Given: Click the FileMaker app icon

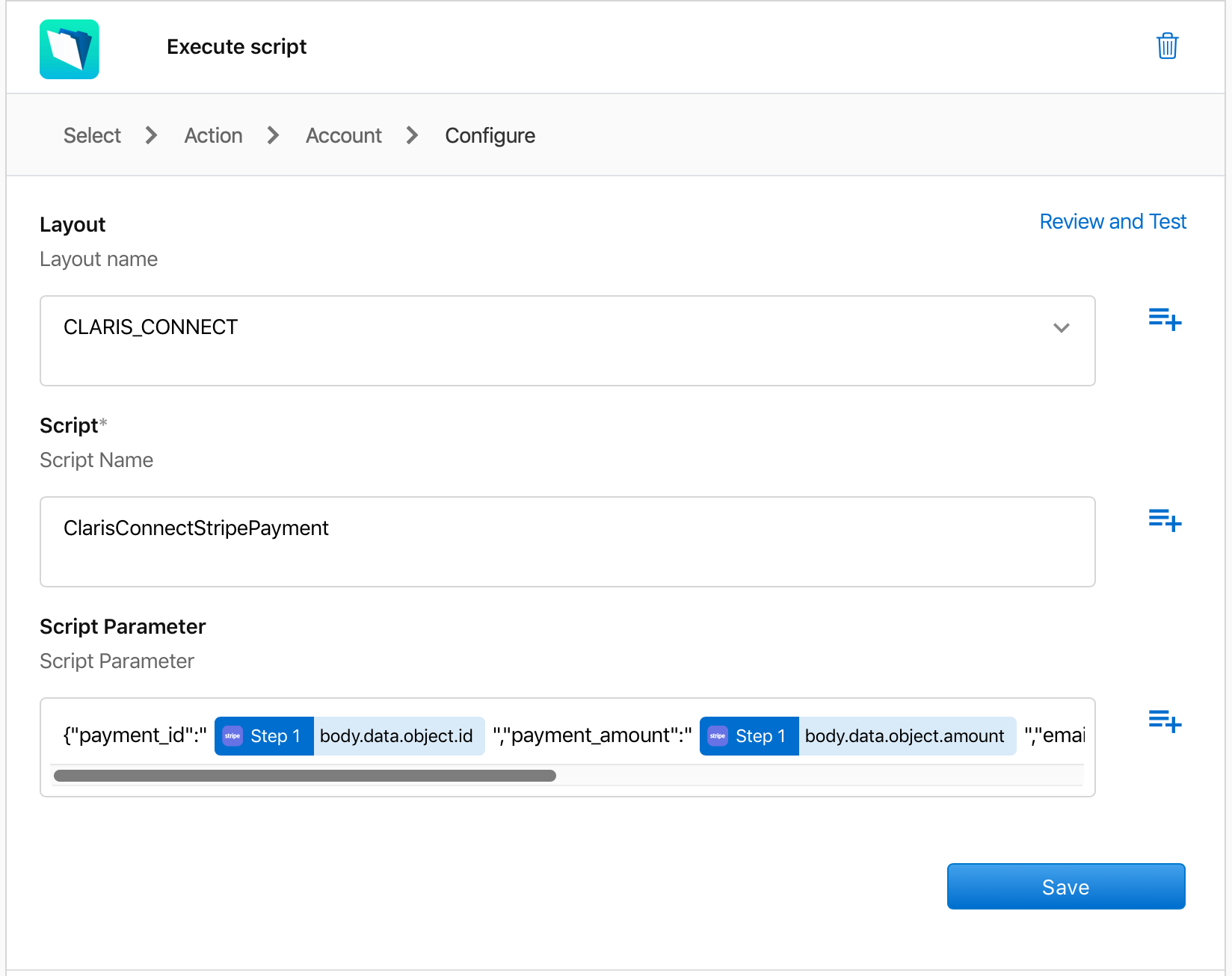Looking at the screenshot, I should point(70,49).
